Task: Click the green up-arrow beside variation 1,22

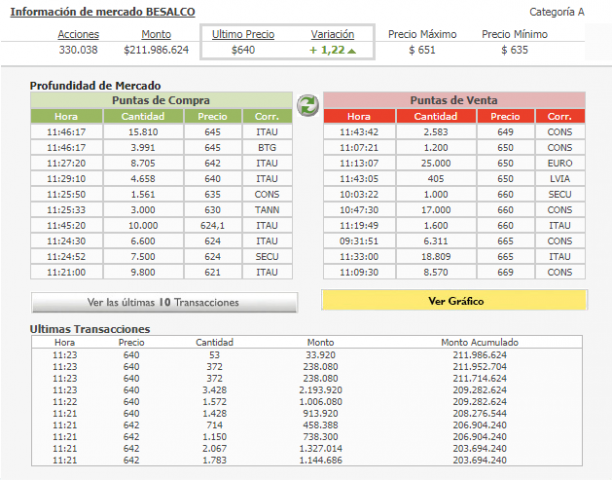Action: [352, 51]
